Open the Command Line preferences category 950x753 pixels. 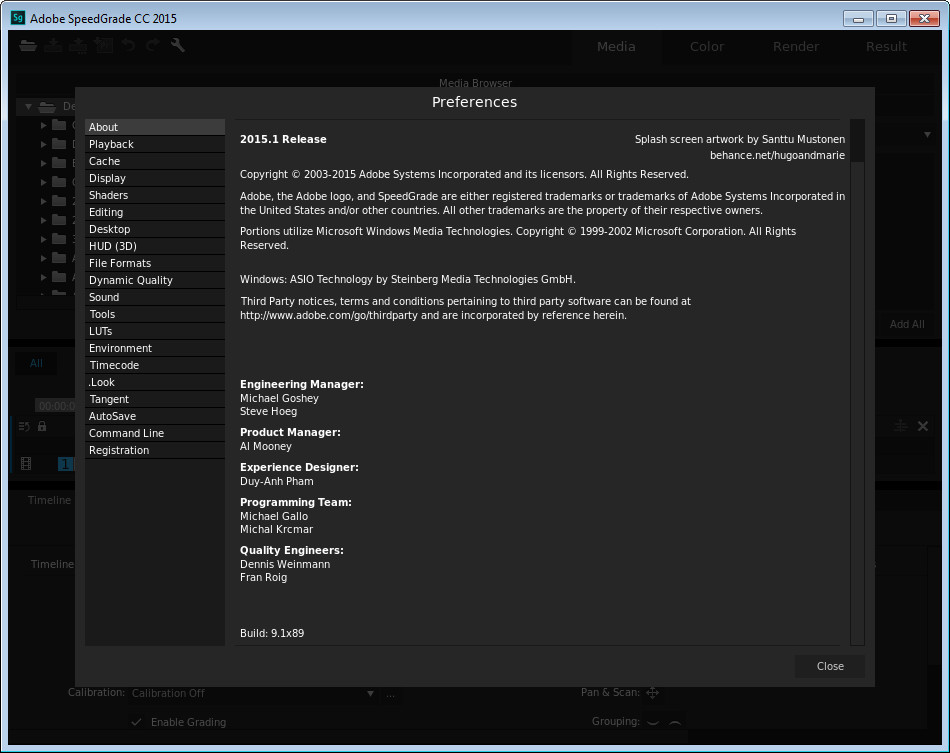tap(154, 433)
